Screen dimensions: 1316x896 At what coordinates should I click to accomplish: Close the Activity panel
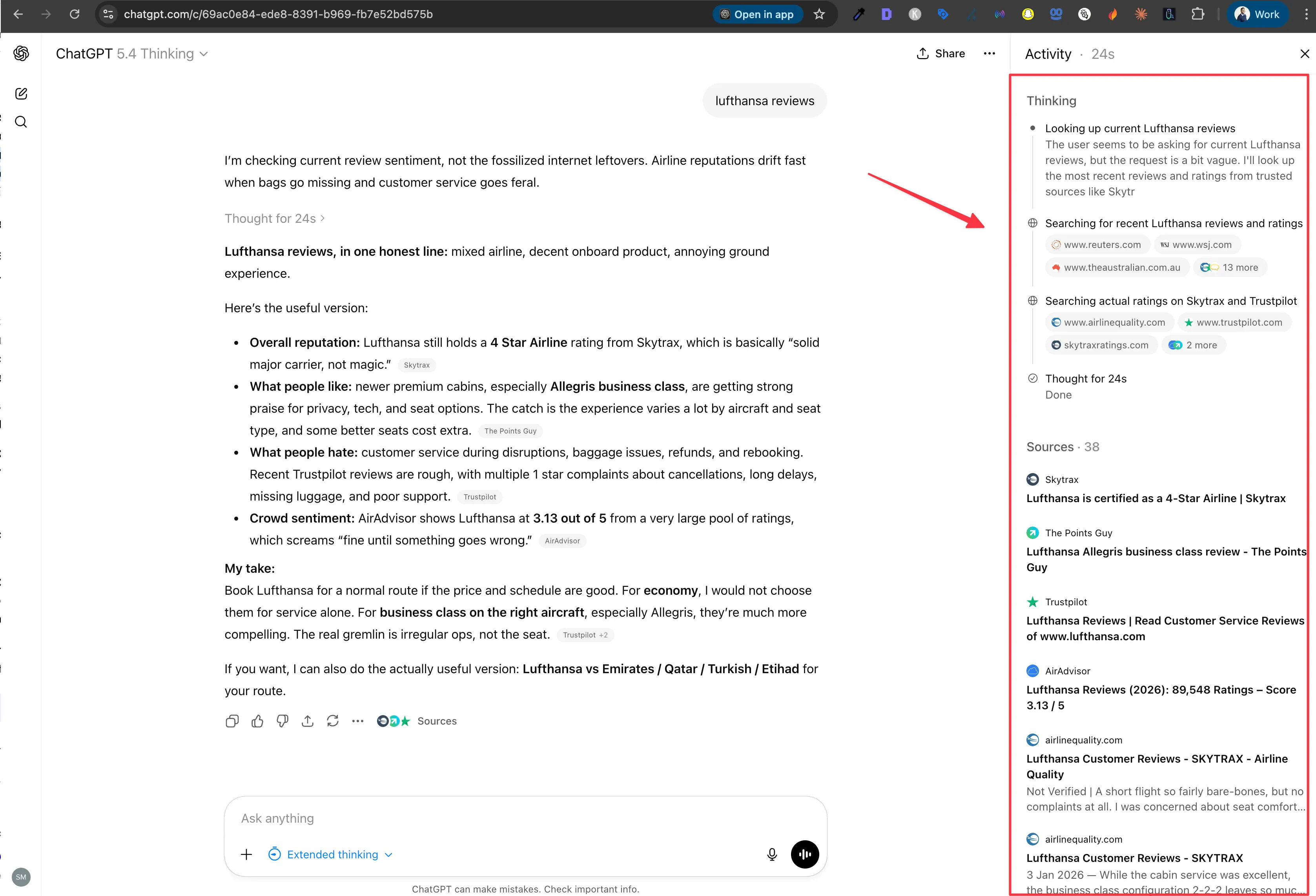tap(1305, 54)
